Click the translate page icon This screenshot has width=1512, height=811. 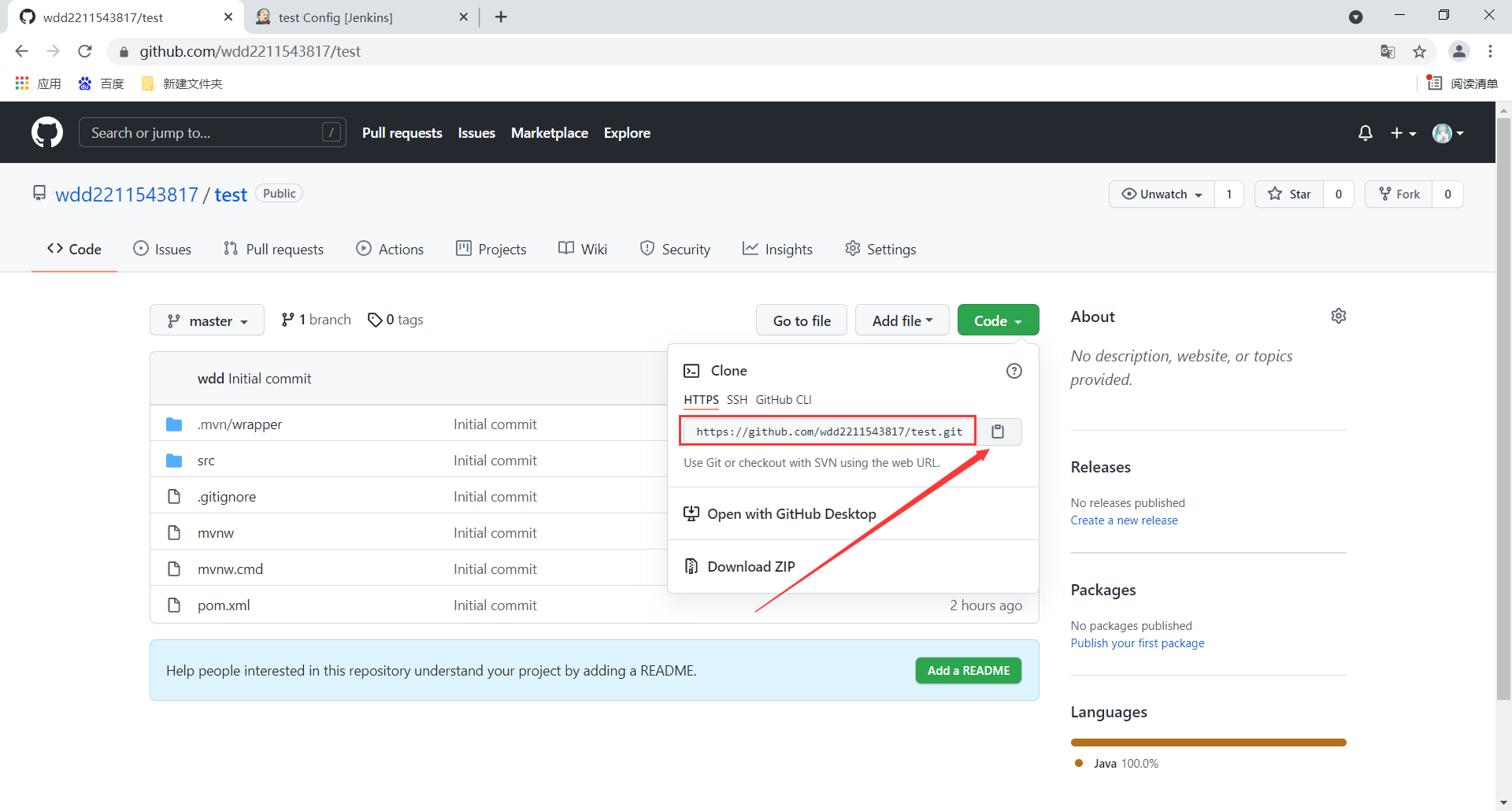pos(1388,51)
